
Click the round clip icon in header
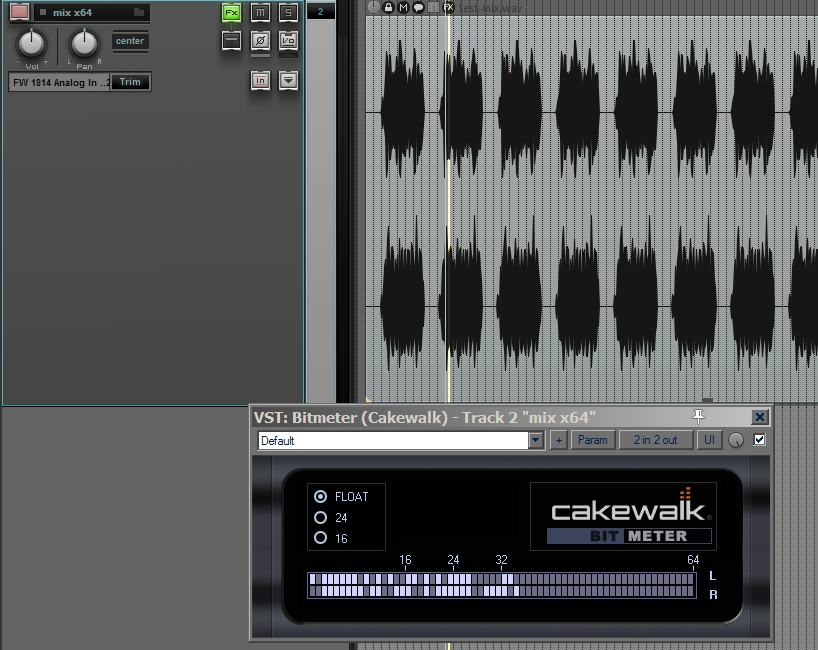[374, 7]
